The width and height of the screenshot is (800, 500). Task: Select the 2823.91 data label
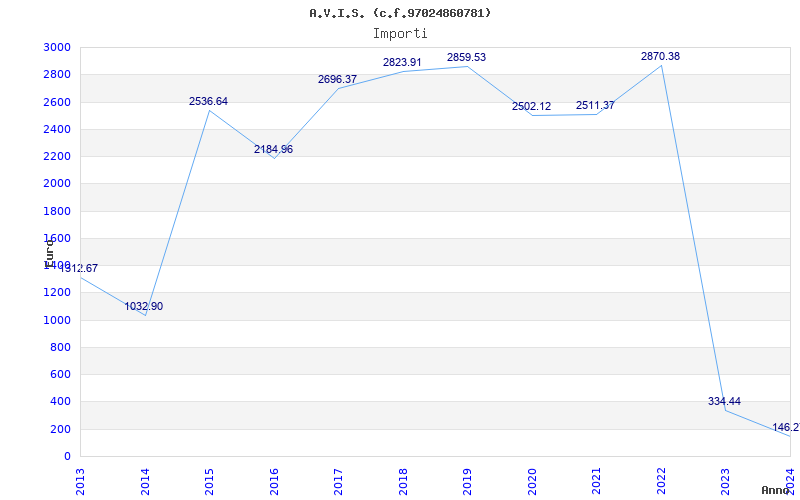click(402, 63)
